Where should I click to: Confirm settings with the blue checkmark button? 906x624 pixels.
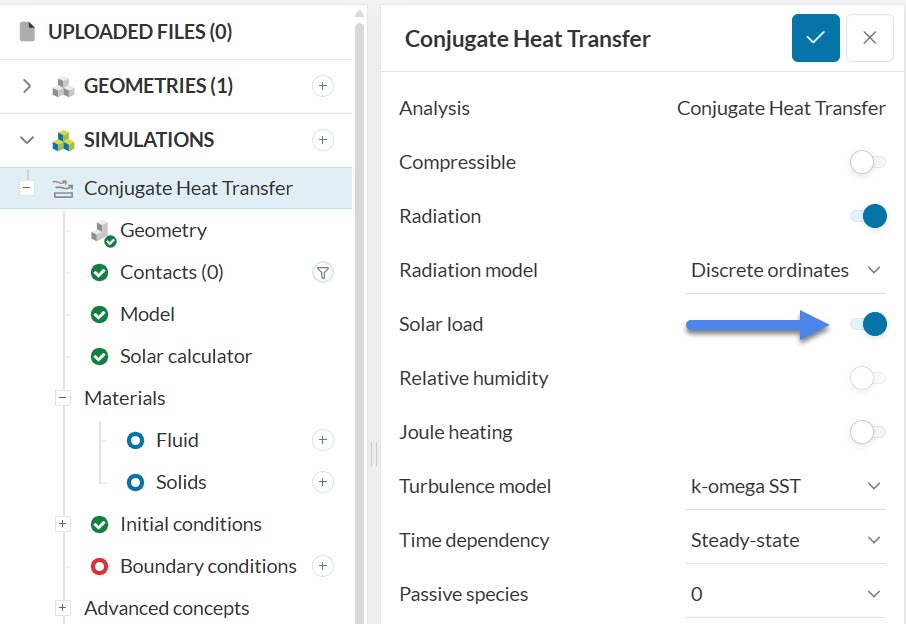[816, 38]
